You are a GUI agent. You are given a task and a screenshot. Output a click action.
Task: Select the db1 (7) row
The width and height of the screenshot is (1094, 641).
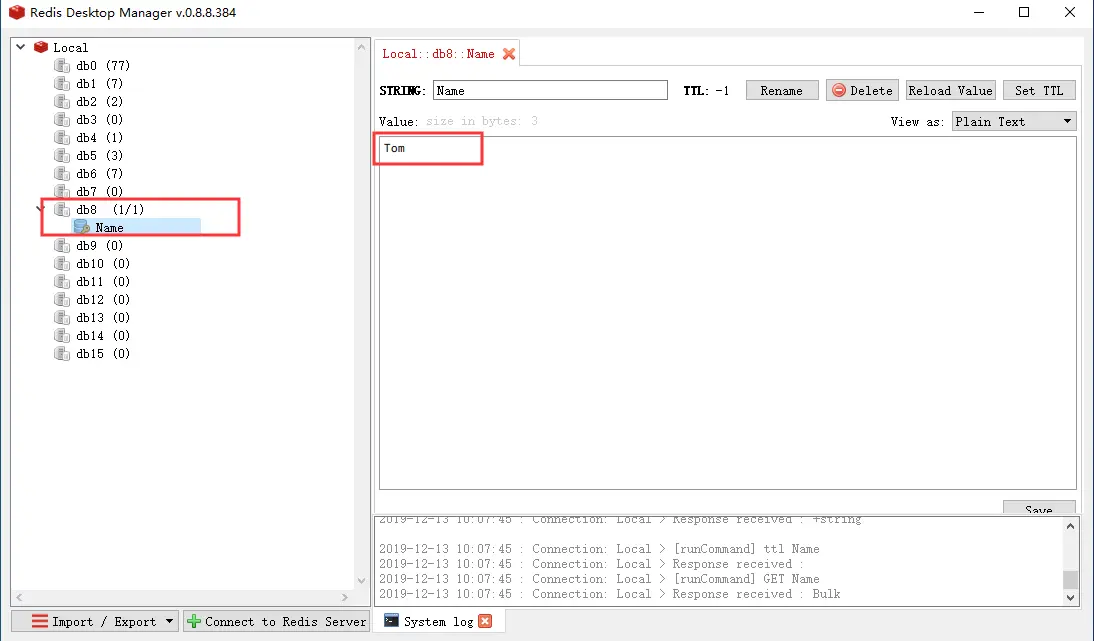pyautogui.click(x=89, y=84)
